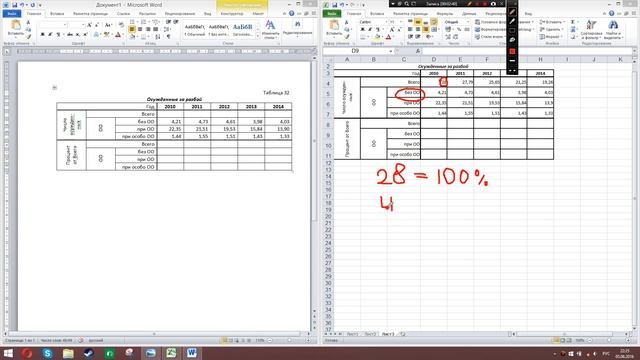Click Excel's Name Box showing D9

pos(358,51)
